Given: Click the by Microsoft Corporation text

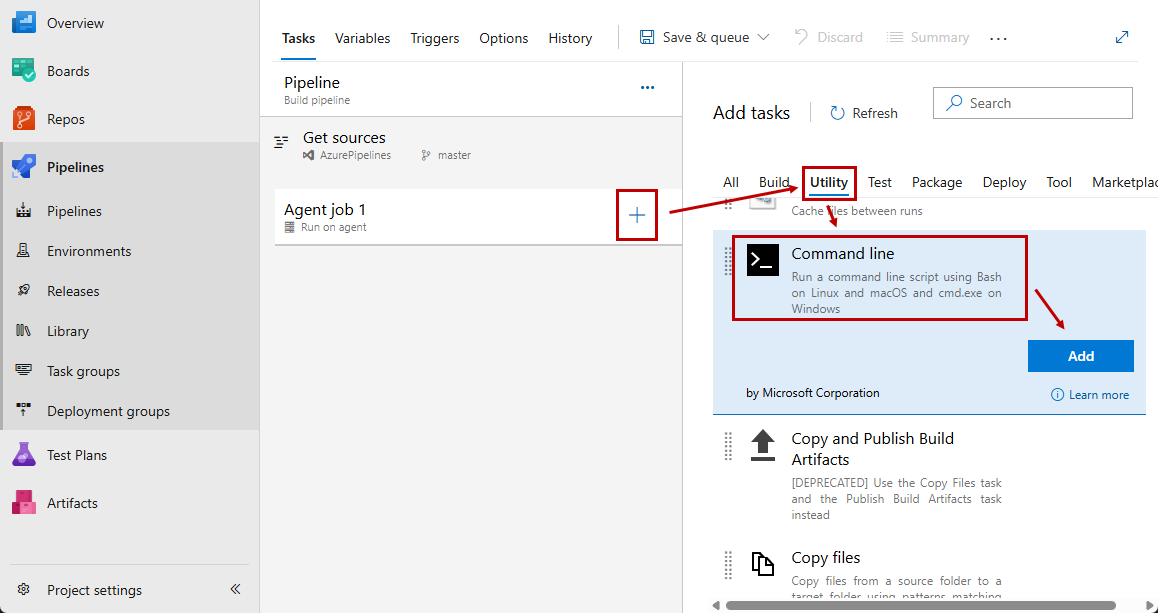Looking at the screenshot, I should [x=812, y=392].
